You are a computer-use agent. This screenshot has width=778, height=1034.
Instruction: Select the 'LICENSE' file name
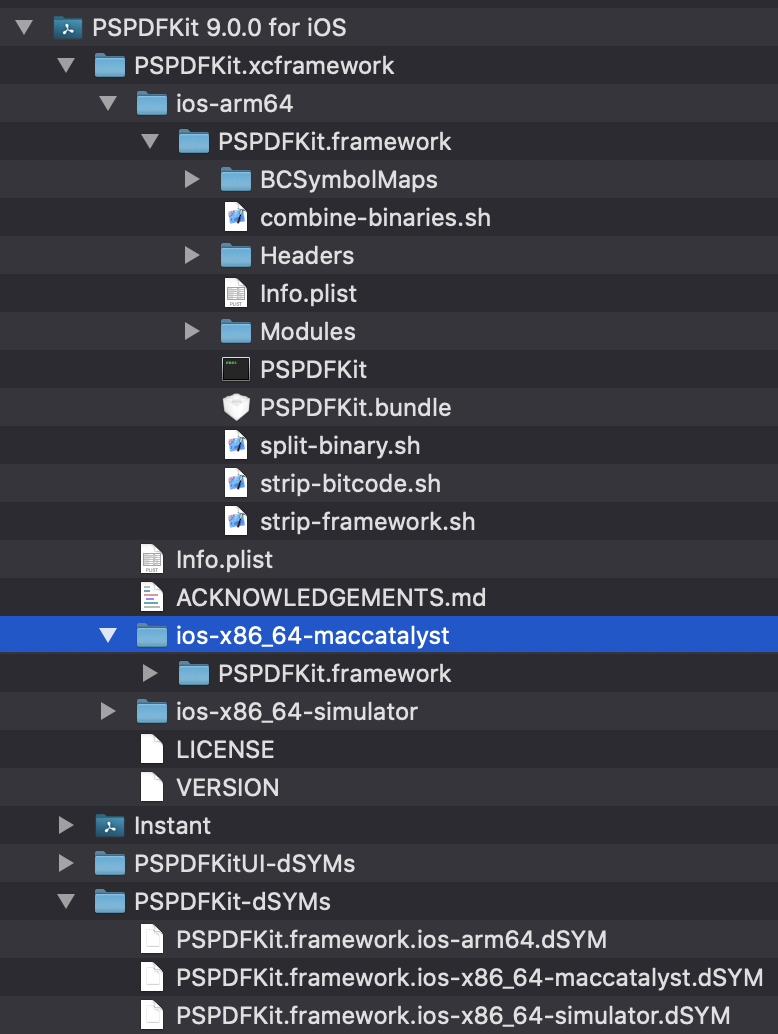pos(225,750)
